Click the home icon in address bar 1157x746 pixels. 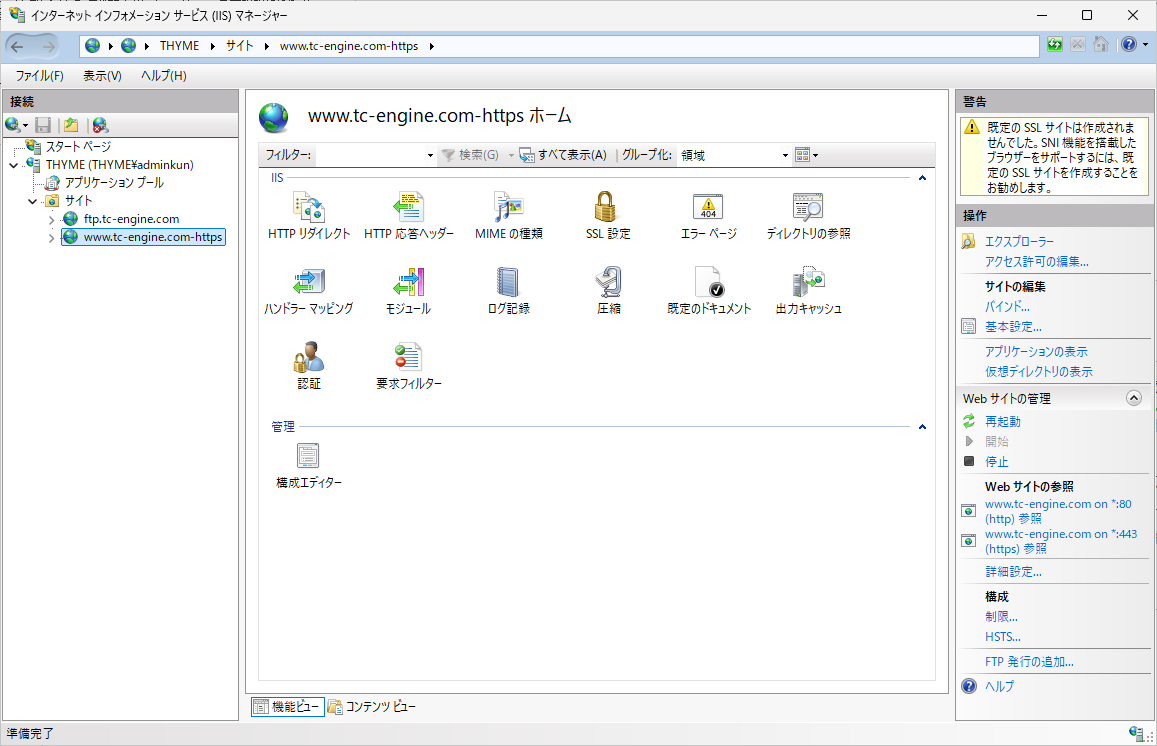(x=1101, y=45)
